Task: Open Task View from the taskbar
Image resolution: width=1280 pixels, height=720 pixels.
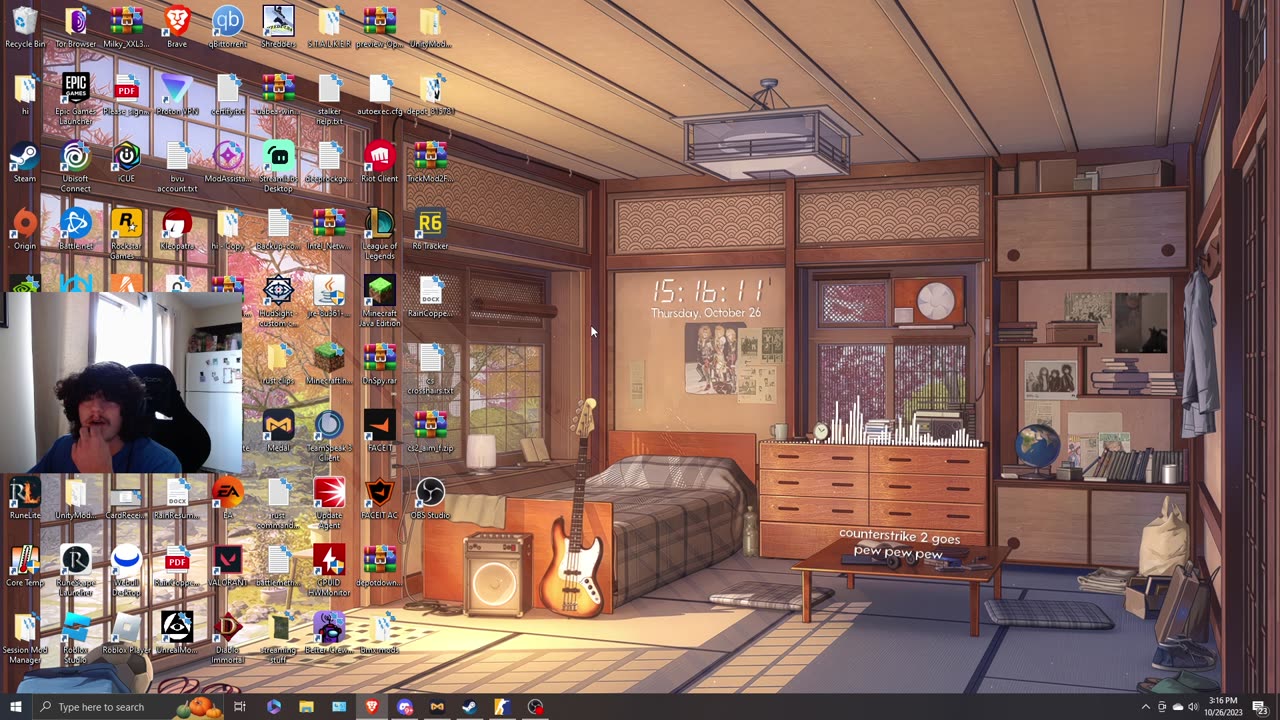Action: [240, 707]
